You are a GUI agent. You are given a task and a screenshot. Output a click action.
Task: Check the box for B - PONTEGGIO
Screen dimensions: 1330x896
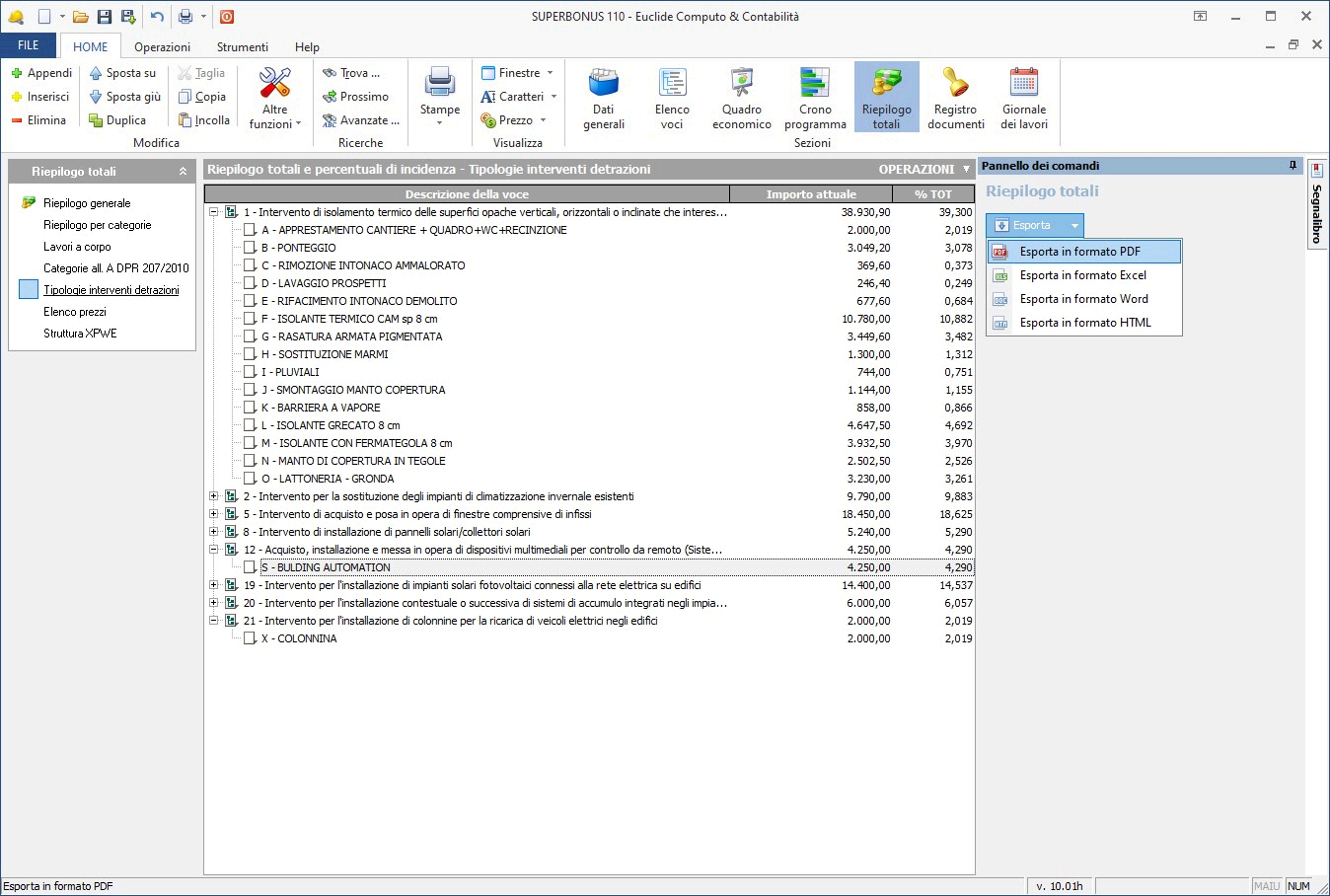[250, 248]
